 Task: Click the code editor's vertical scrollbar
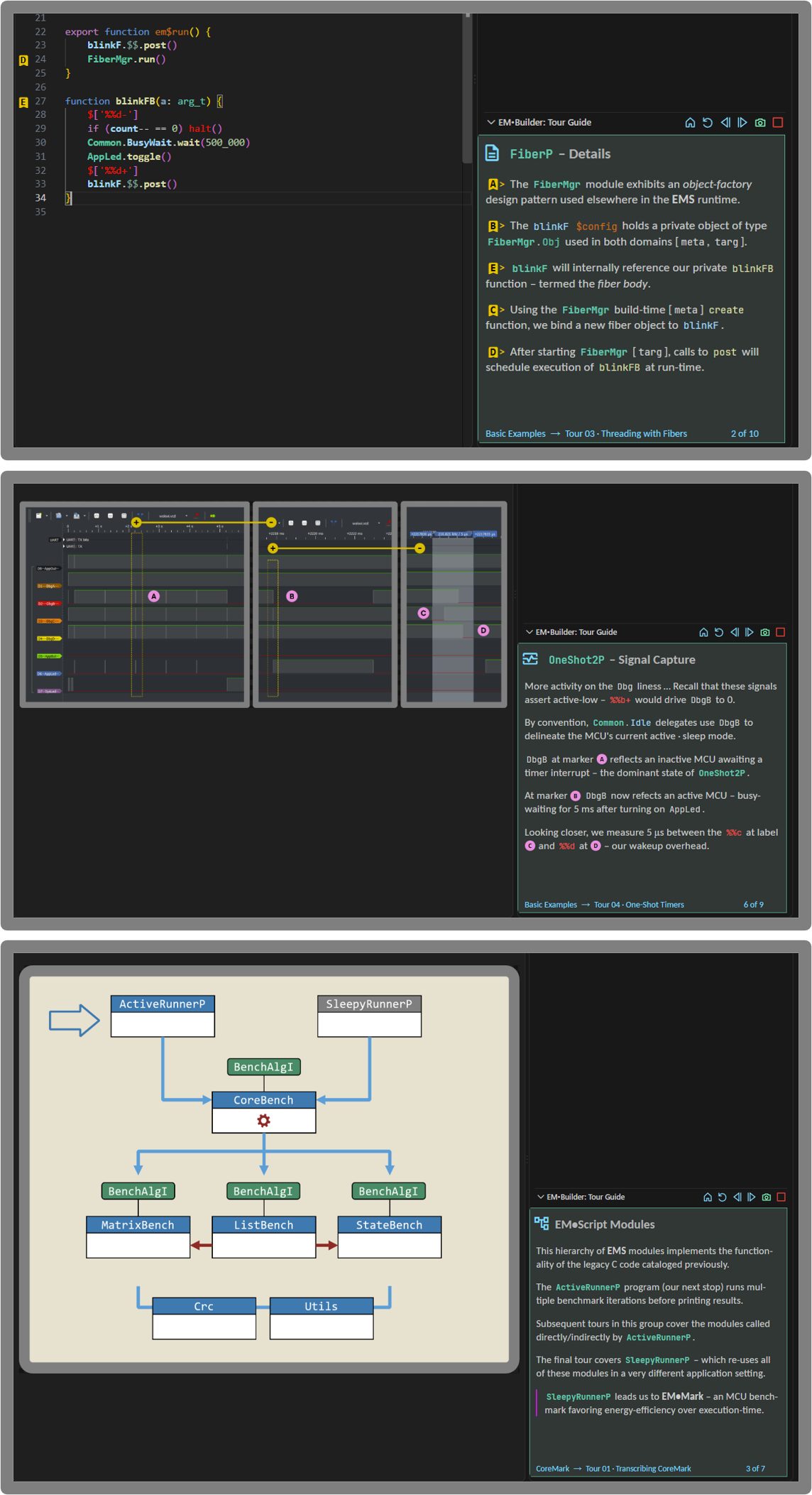(467, 89)
